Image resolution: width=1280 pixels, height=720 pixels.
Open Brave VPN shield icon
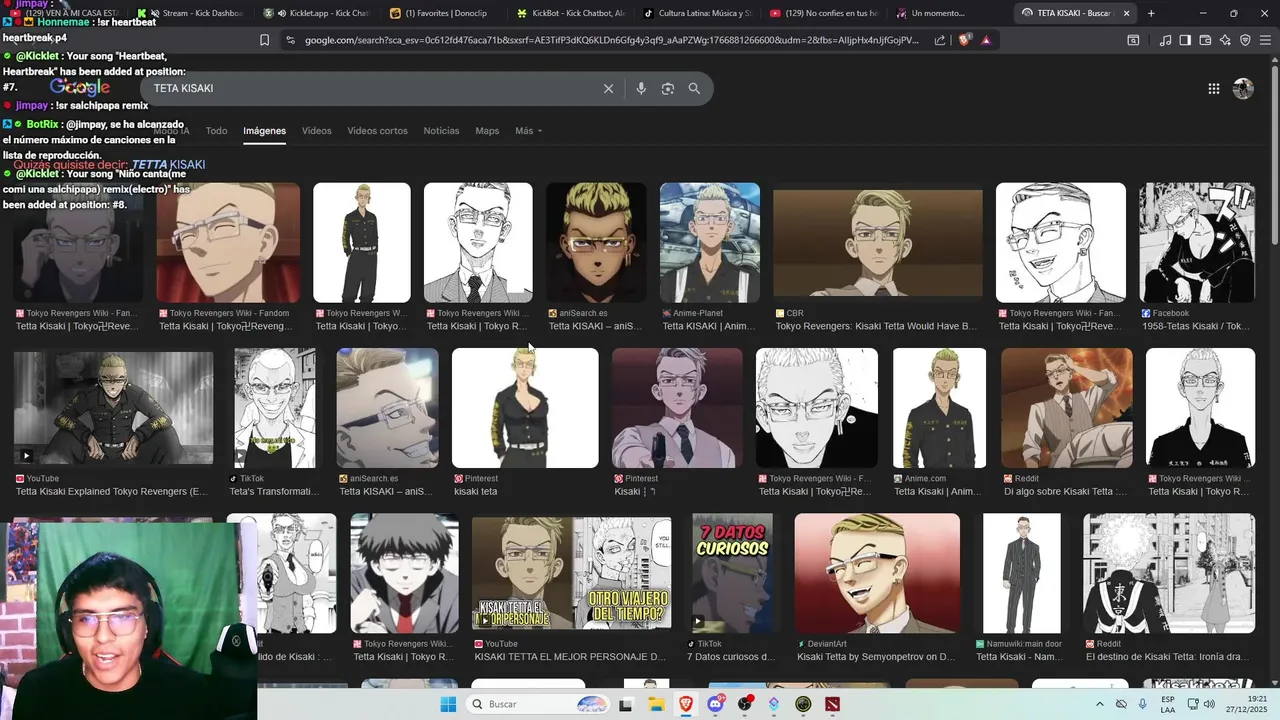(x=1245, y=40)
